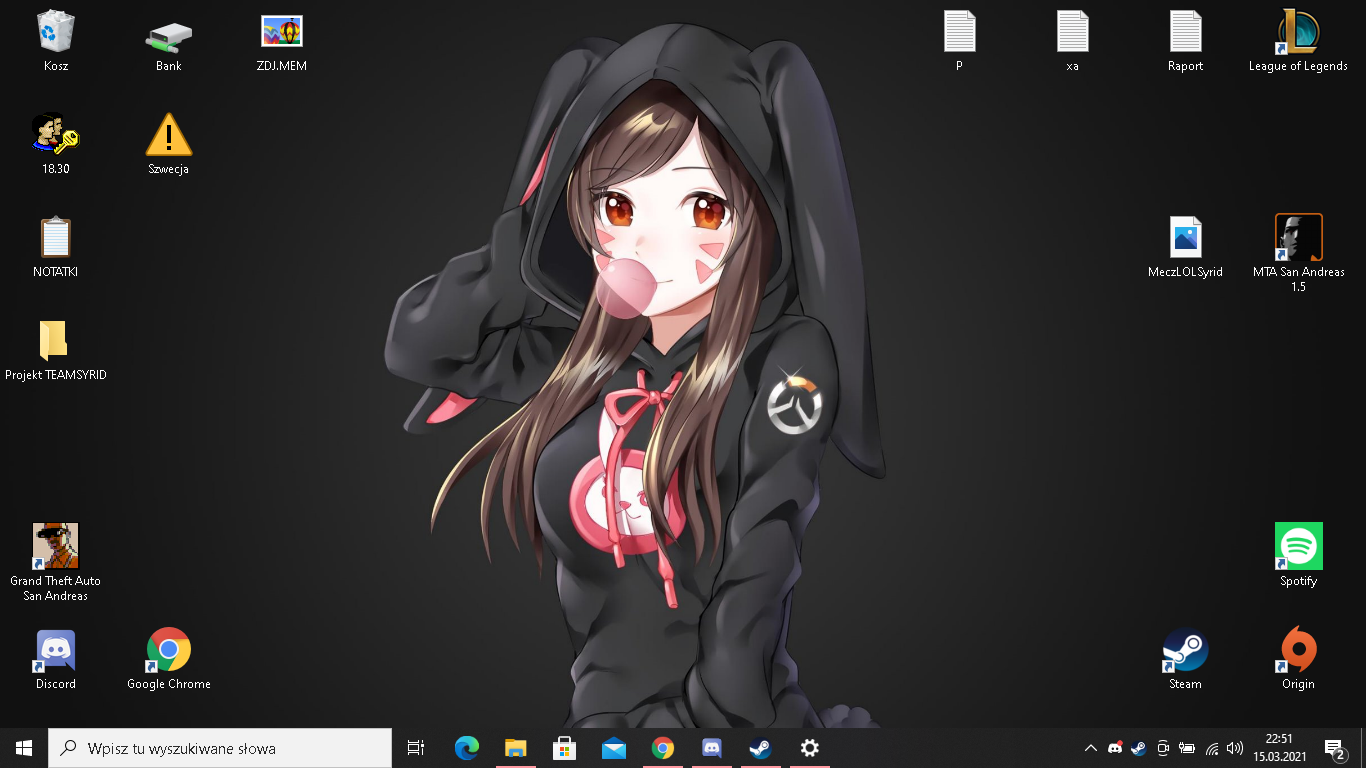
Task: Select the Discord desktop shortcut
Action: pyautogui.click(x=56, y=659)
